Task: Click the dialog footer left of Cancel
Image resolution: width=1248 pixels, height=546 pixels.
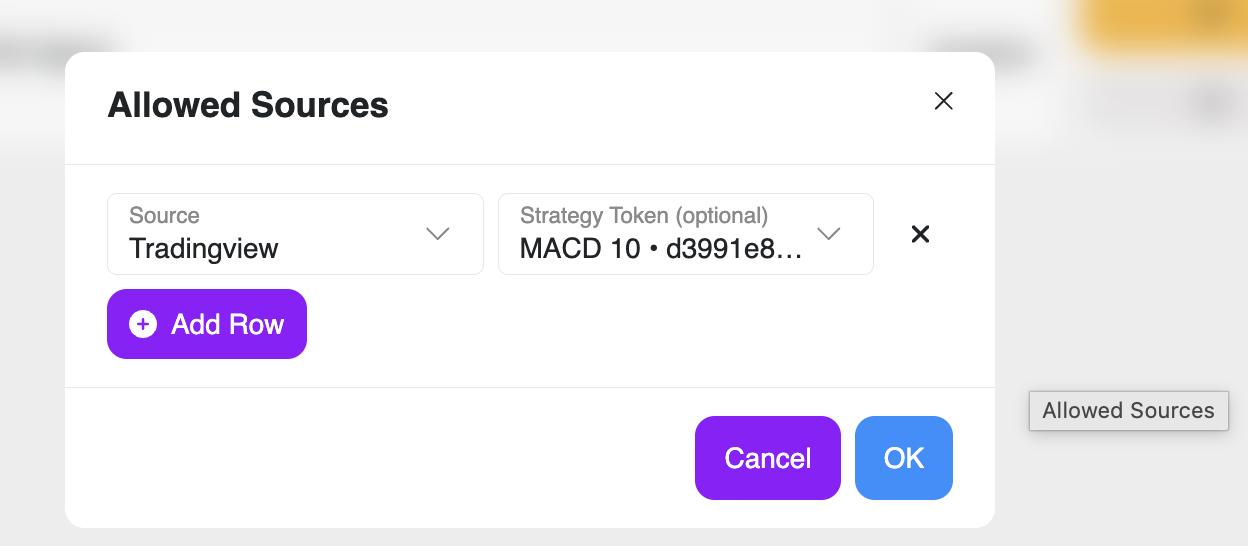Action: click(380, 458)
